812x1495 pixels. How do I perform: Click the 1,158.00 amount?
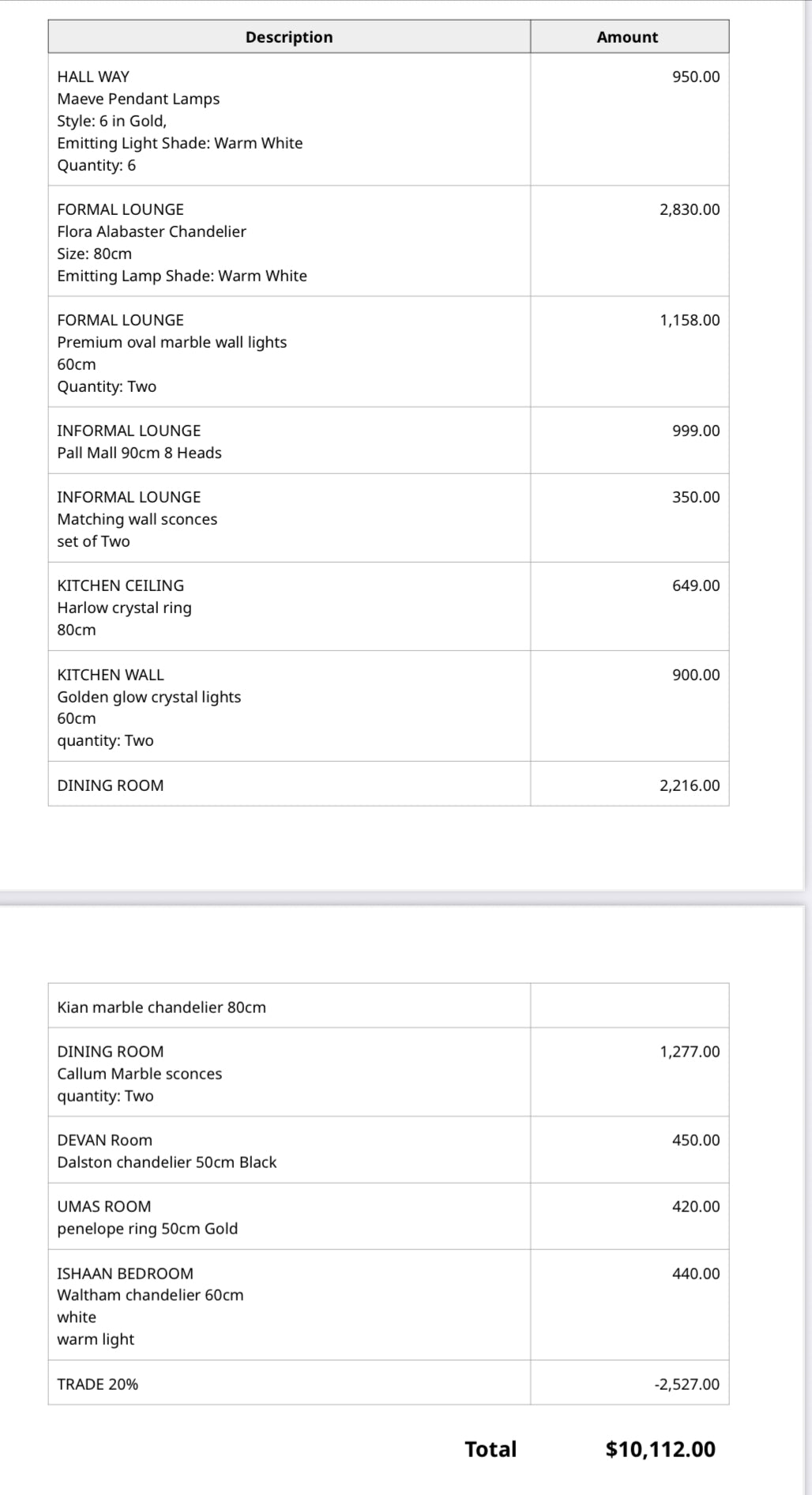click(690, 320)
